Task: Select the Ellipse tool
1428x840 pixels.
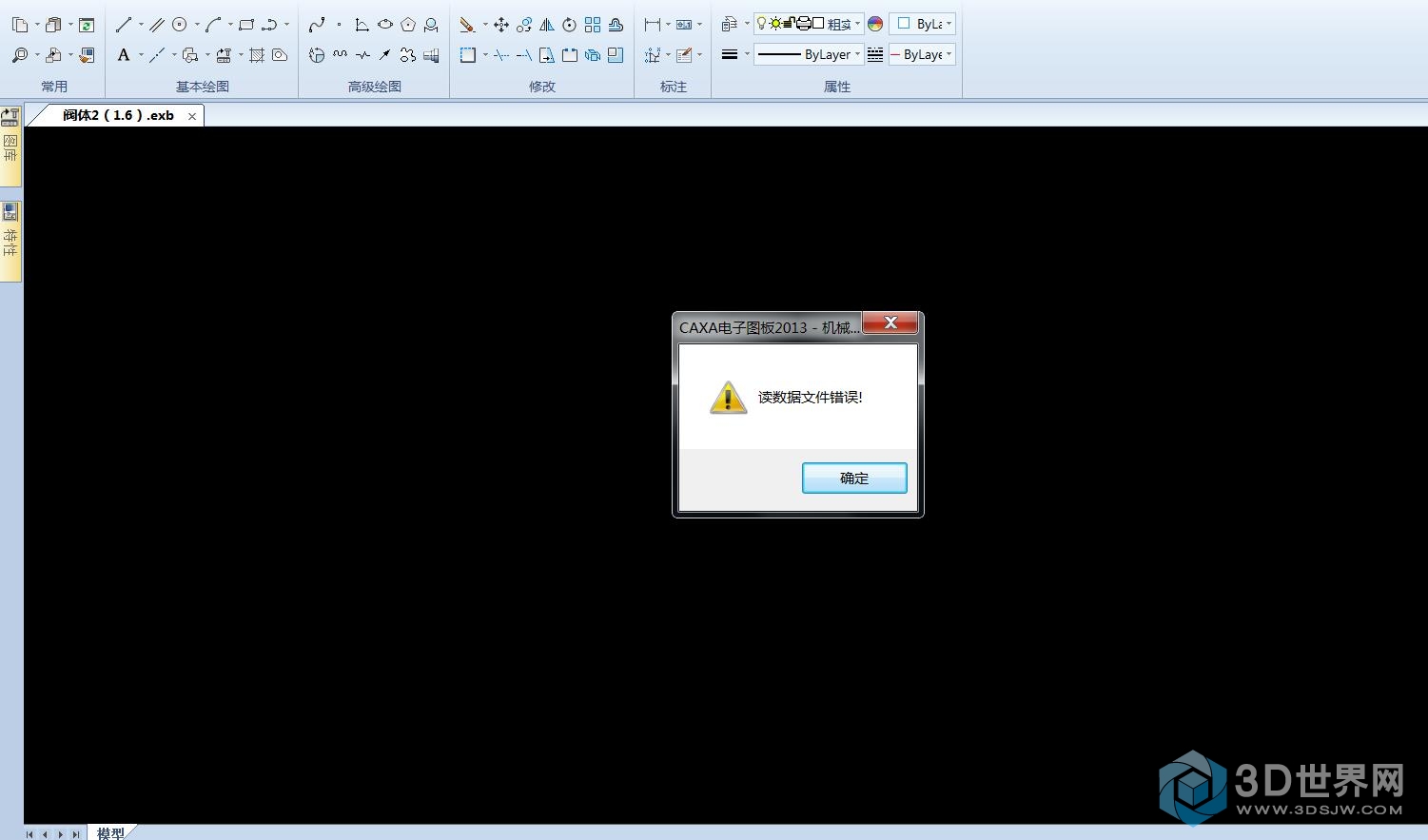Action: 385,25
